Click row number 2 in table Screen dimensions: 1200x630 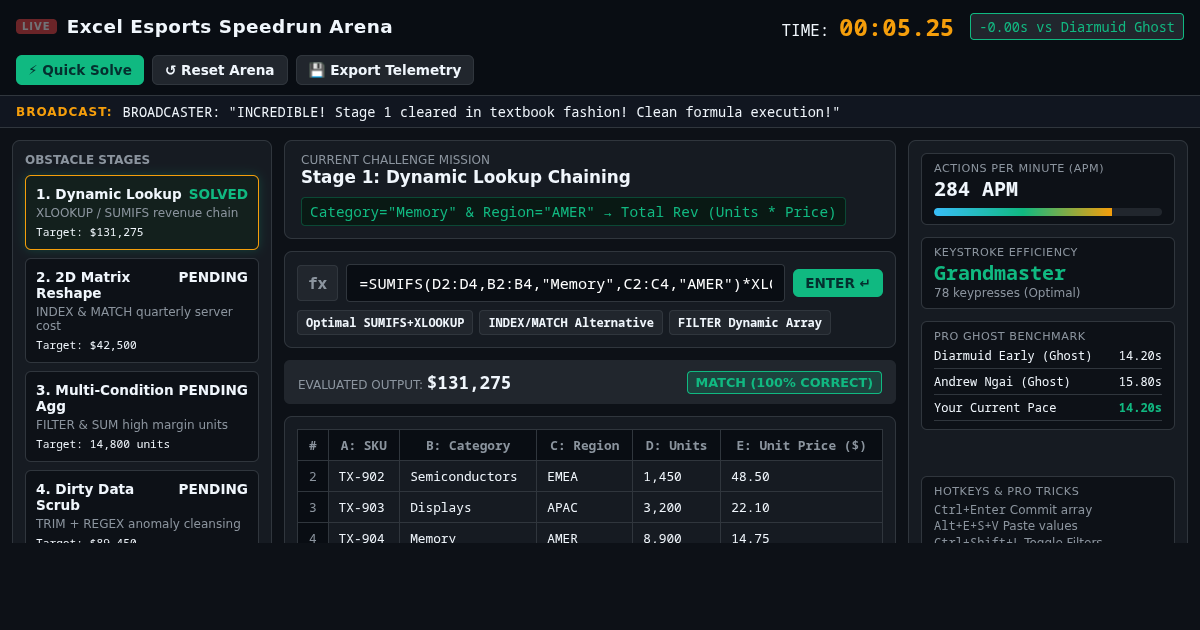tap(313, 476)
